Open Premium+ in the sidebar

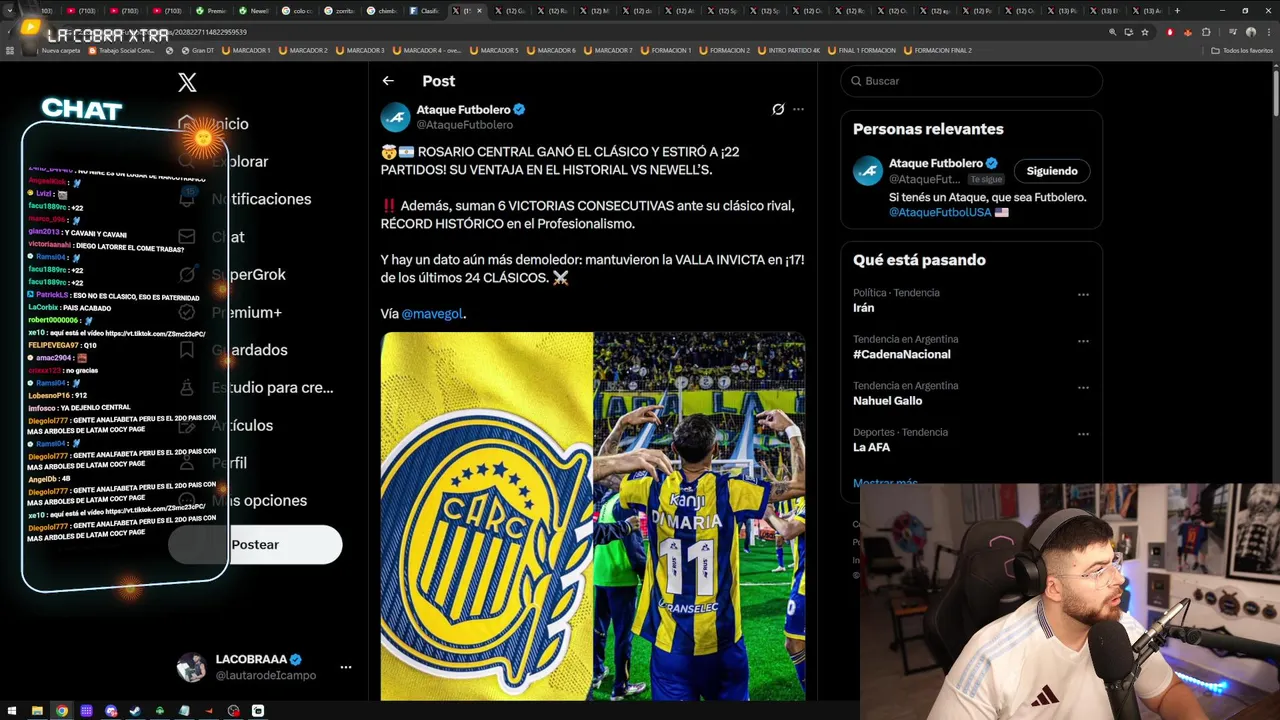click(230, 312)
